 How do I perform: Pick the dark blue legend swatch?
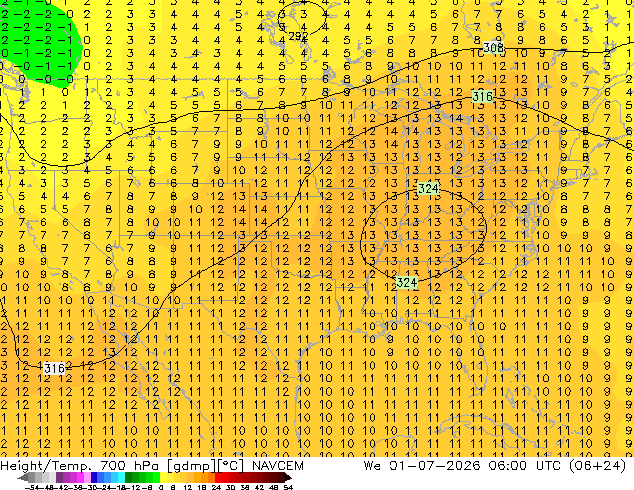pyautogui.click(x=94, y=478)
